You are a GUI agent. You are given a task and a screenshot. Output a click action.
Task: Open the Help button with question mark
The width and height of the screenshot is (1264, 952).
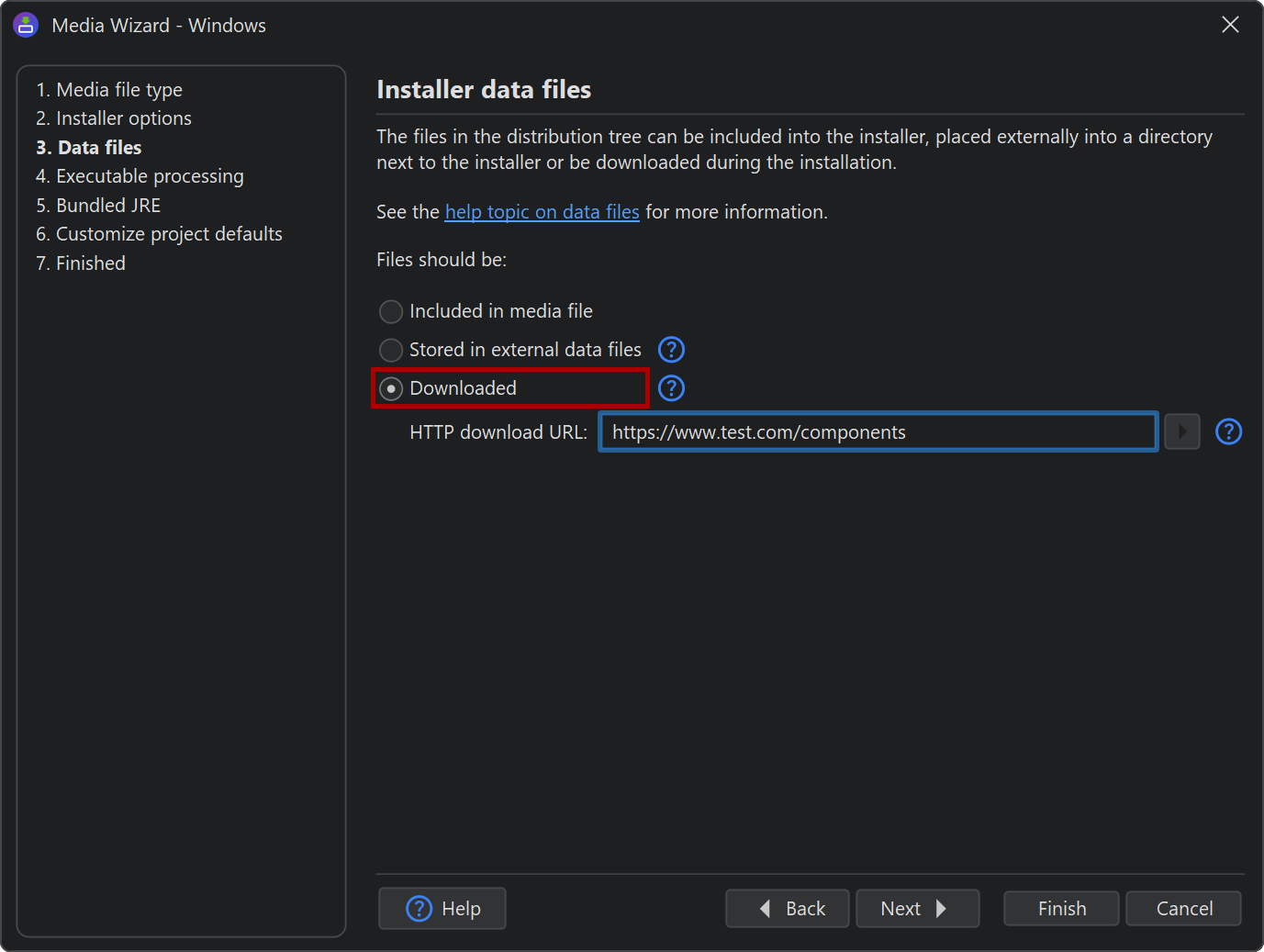point(442,909)
